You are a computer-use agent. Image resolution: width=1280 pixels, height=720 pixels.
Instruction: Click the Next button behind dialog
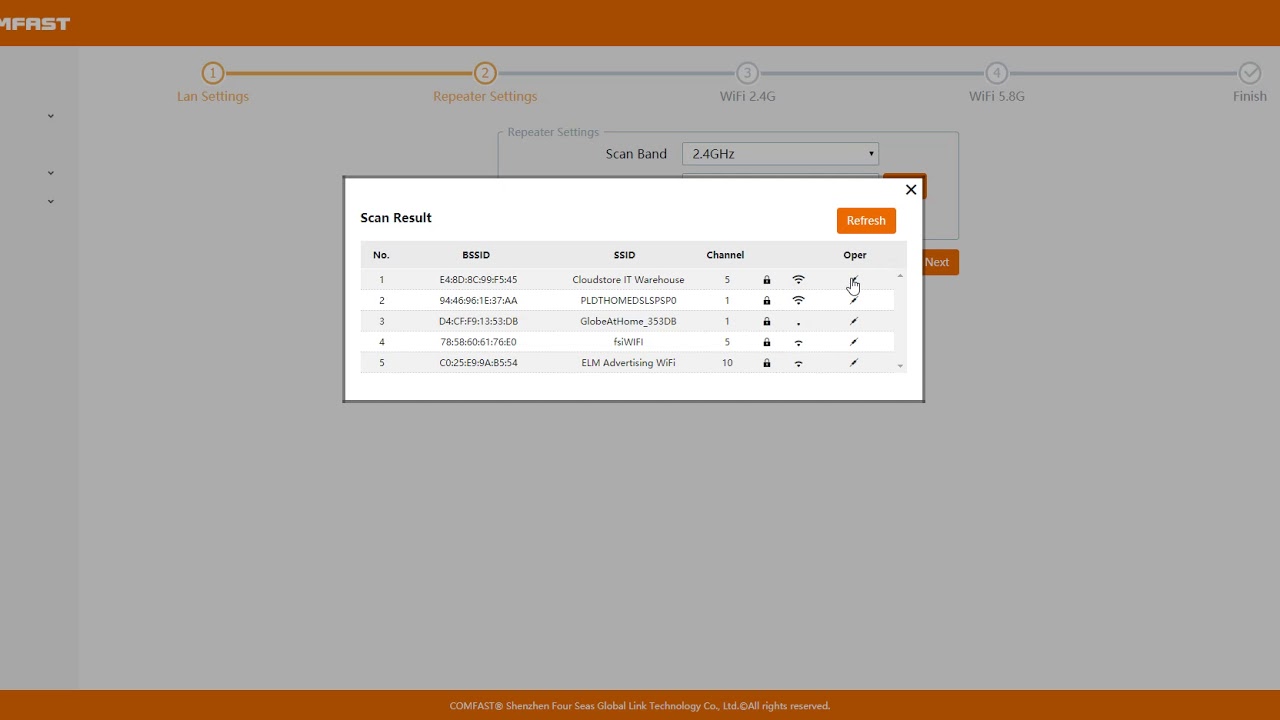pos(937,262)
